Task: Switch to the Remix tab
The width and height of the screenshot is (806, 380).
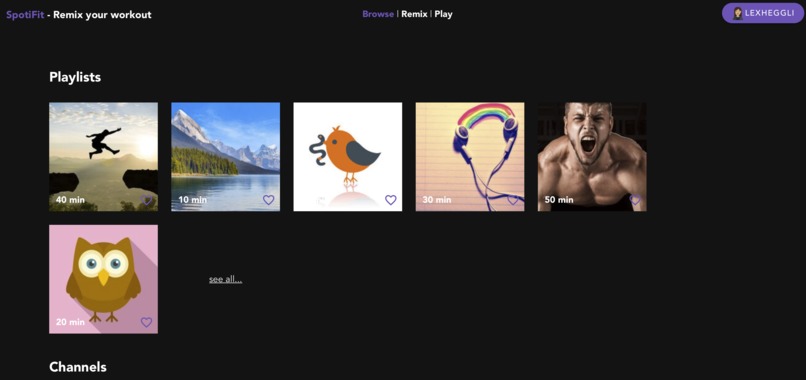Action: pyautogui.click(x=414, y=14)
